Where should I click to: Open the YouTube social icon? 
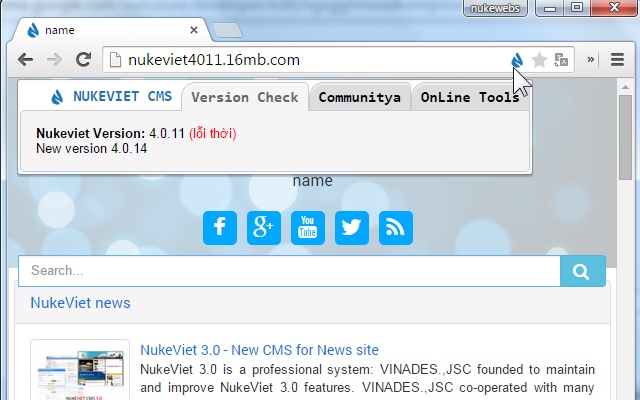click(x=308, y=228)
